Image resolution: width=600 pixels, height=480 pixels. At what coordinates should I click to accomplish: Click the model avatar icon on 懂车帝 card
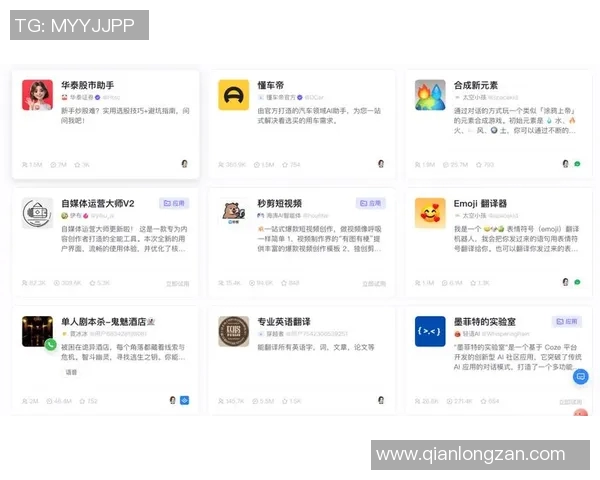click(x=381, y=164)
